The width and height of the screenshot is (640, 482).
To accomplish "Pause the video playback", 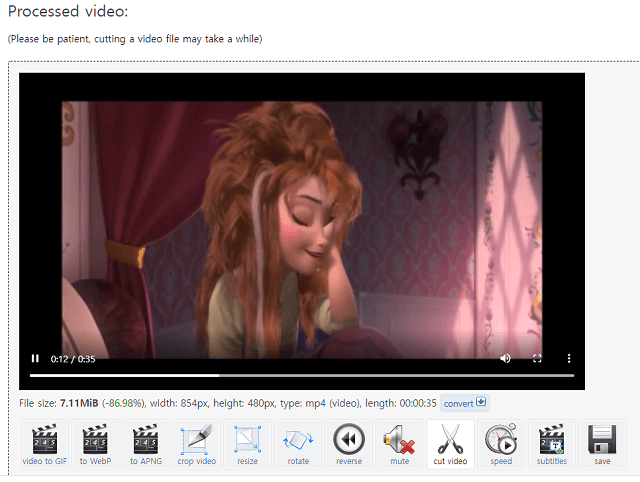I will pyautogui.click(x=35, y=358).
